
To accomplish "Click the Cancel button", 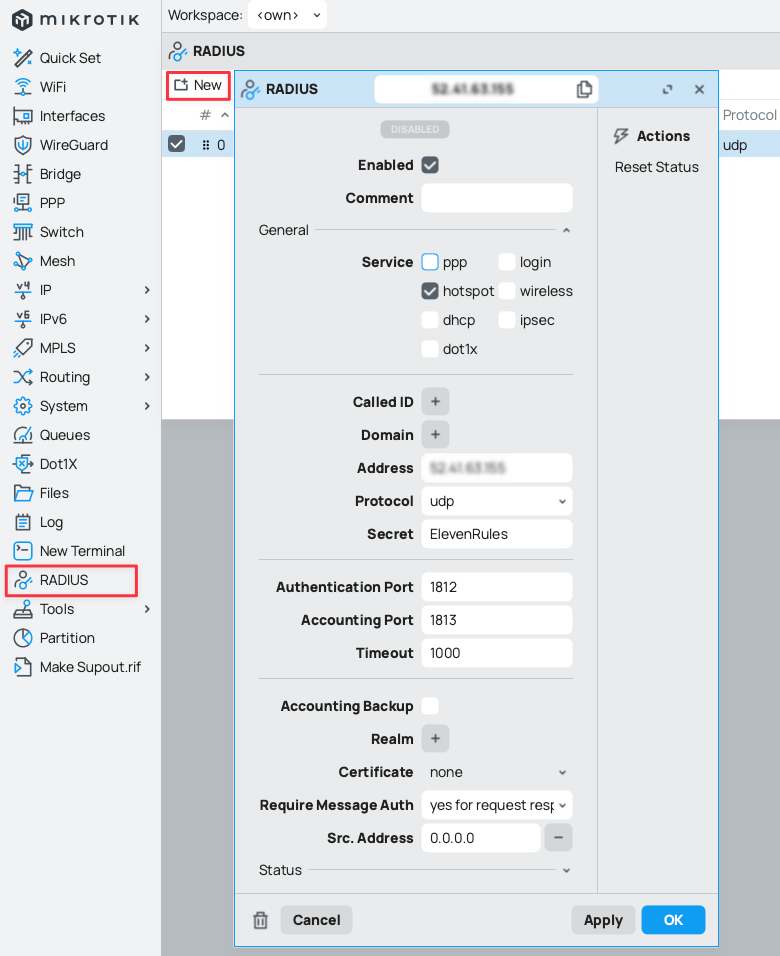I will (x=317, y=920).
